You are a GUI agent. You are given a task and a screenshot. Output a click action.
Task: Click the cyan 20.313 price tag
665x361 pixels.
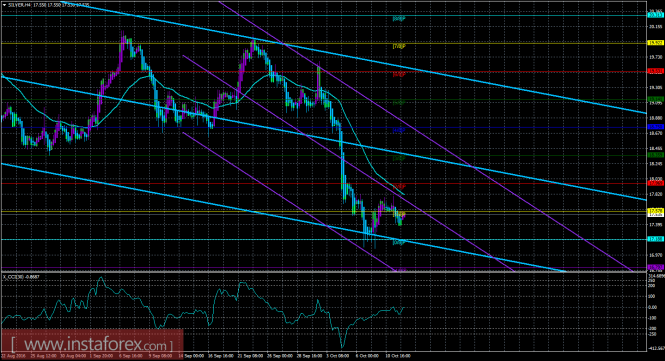pyautogui.click(x=655, y=15)
